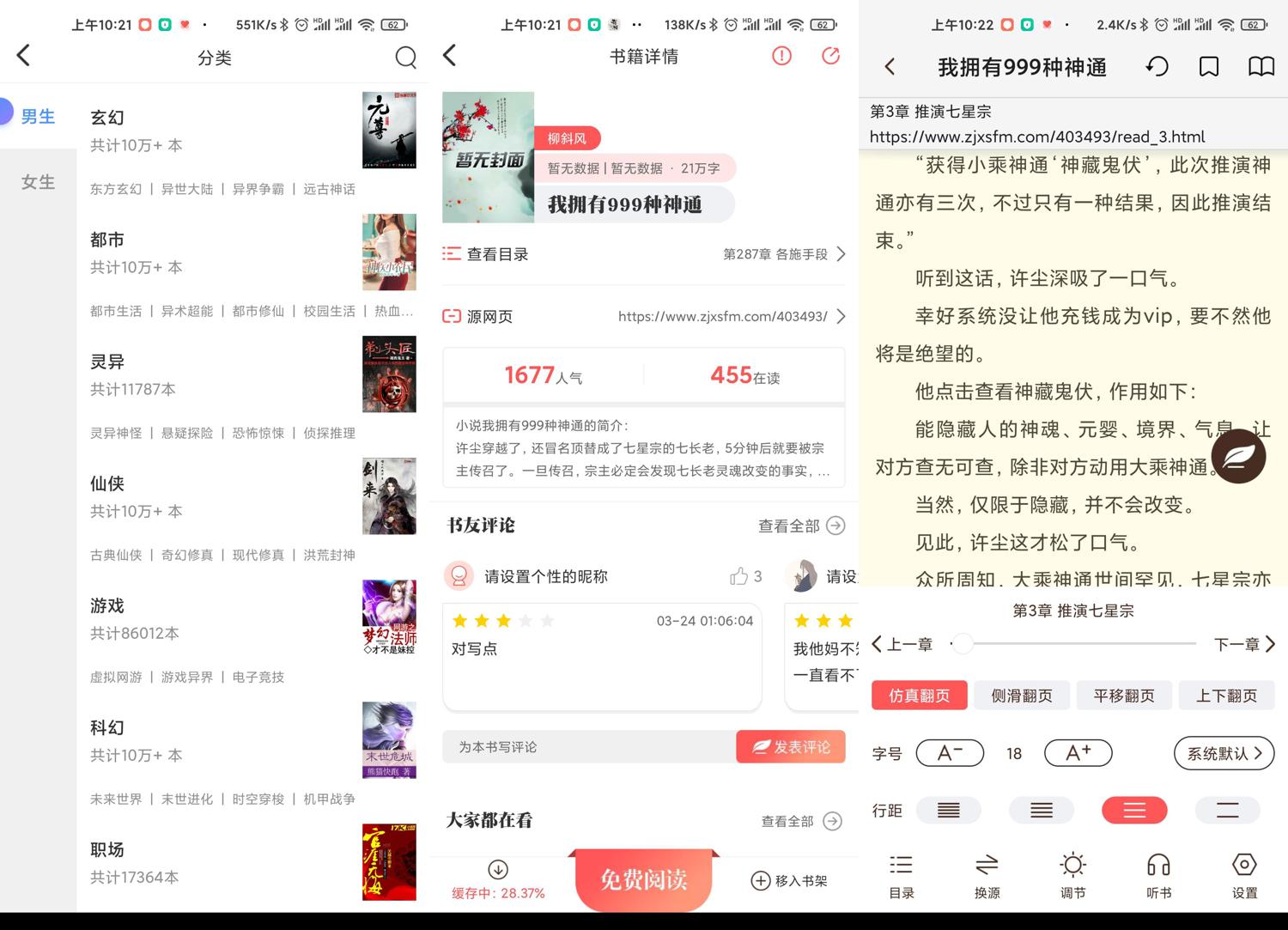Open the 听书 headphone icon

click(1158, 875)
